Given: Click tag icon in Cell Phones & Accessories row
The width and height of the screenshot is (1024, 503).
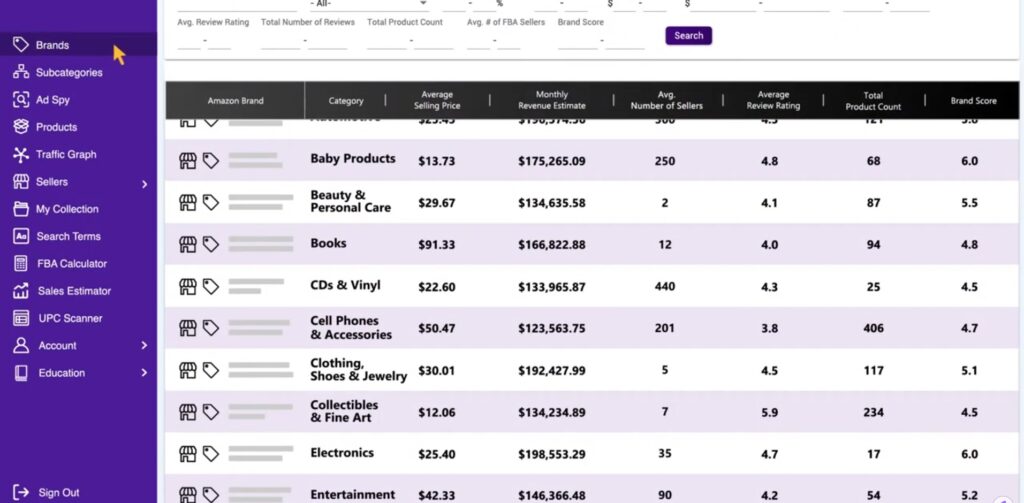Looking at the screenshot, I should [210, 328].
